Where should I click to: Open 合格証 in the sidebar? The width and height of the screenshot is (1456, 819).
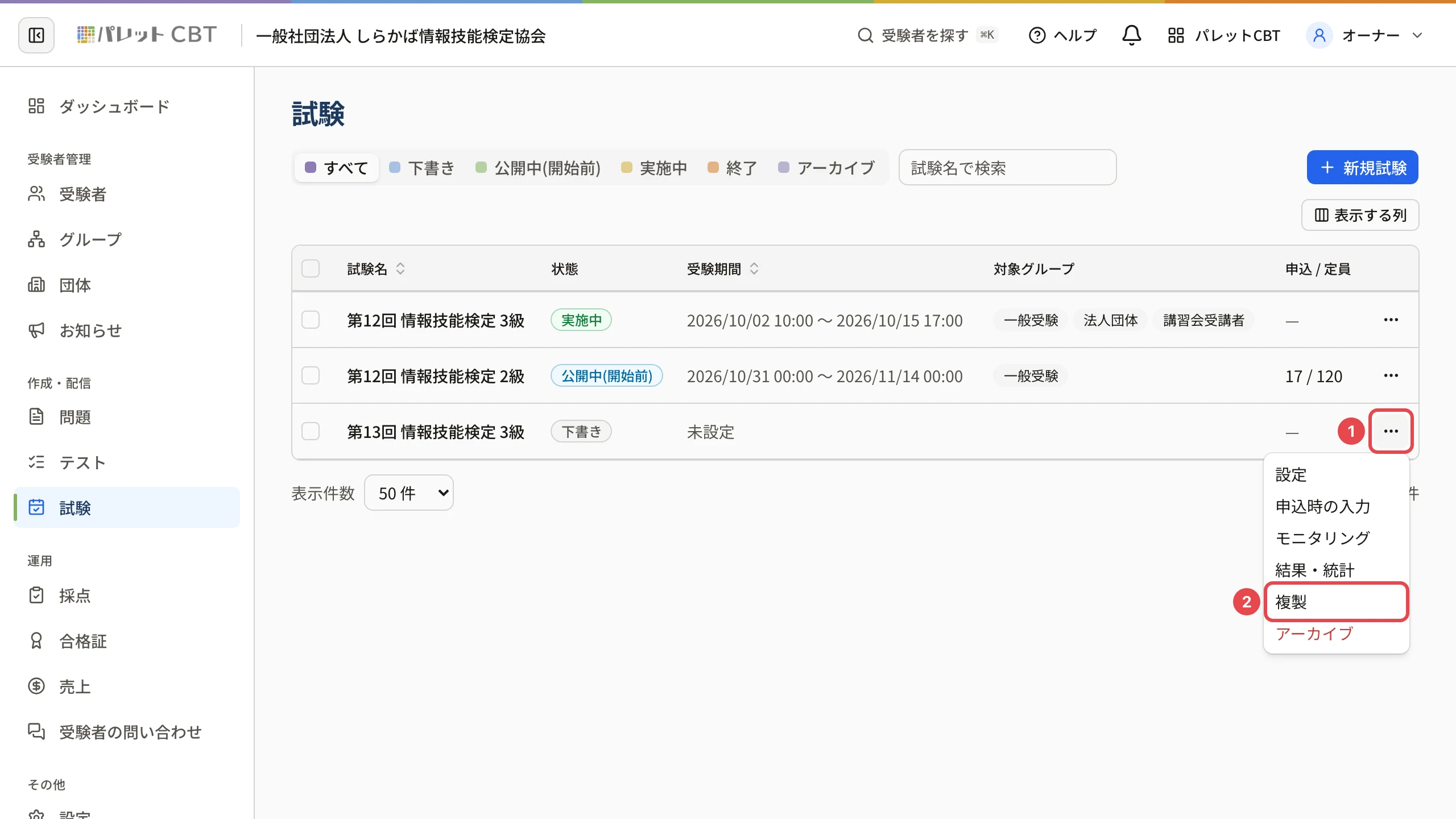(127, 641)
